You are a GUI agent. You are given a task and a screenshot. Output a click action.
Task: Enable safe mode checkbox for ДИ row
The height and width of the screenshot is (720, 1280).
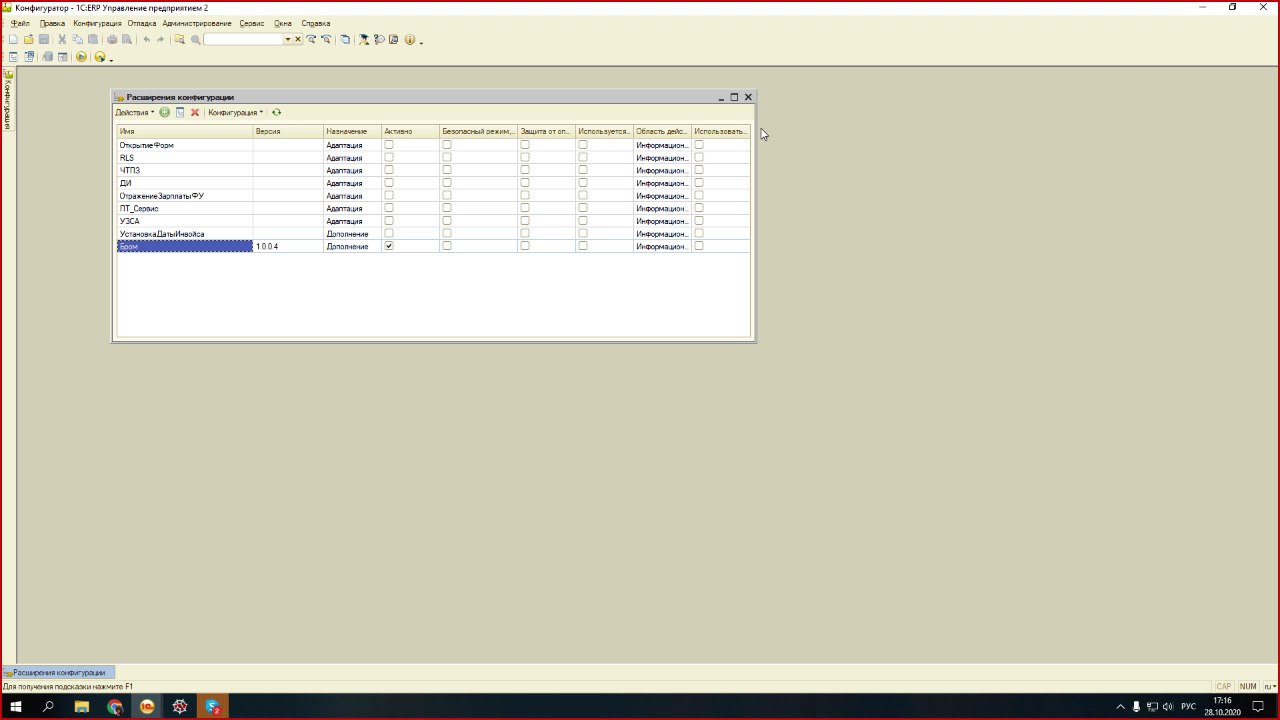pyautogui.click(x=447, y=182)
